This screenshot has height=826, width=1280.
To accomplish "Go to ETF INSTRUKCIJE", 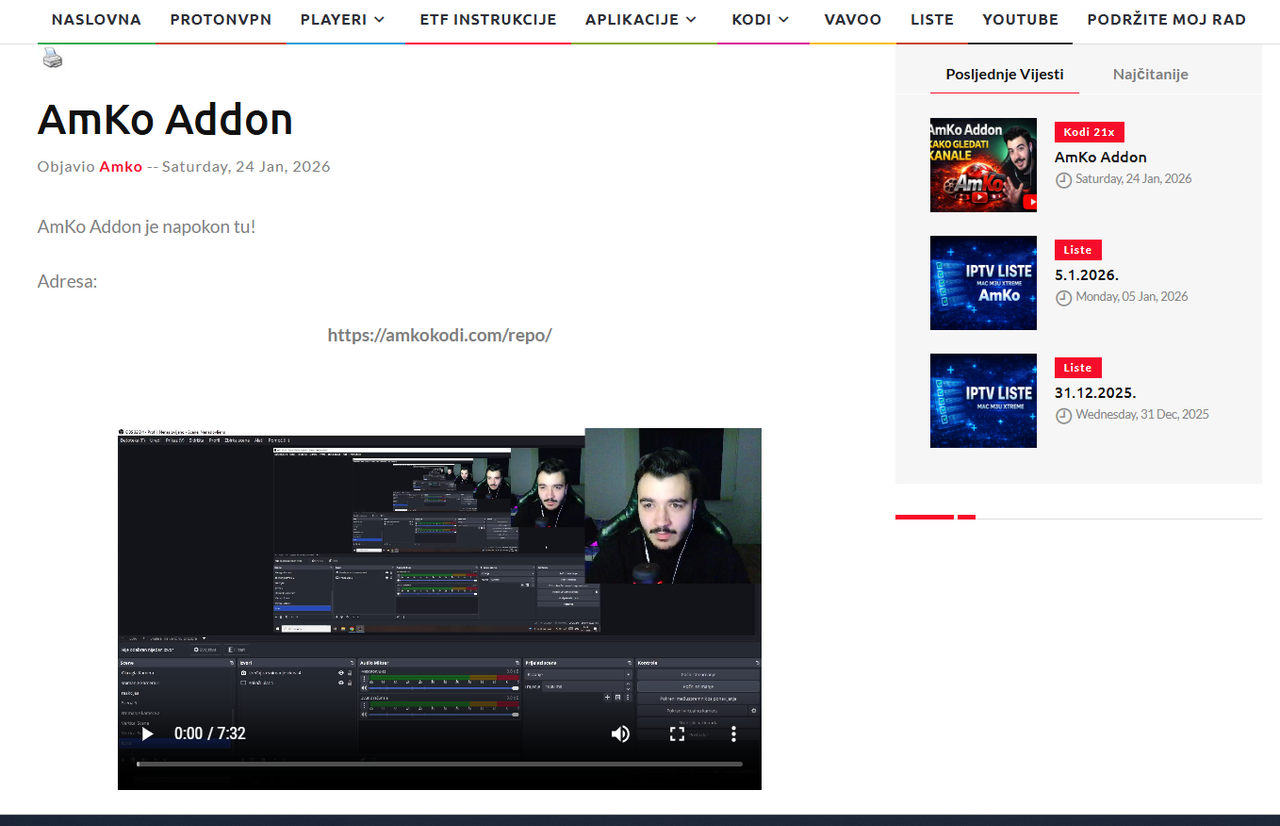I will (x=488, y=20).
